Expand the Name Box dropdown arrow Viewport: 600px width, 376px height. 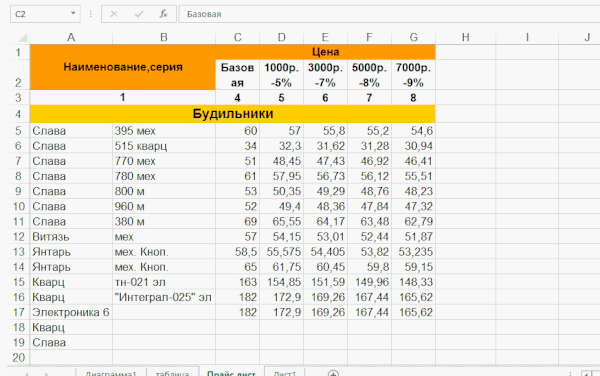73,14
